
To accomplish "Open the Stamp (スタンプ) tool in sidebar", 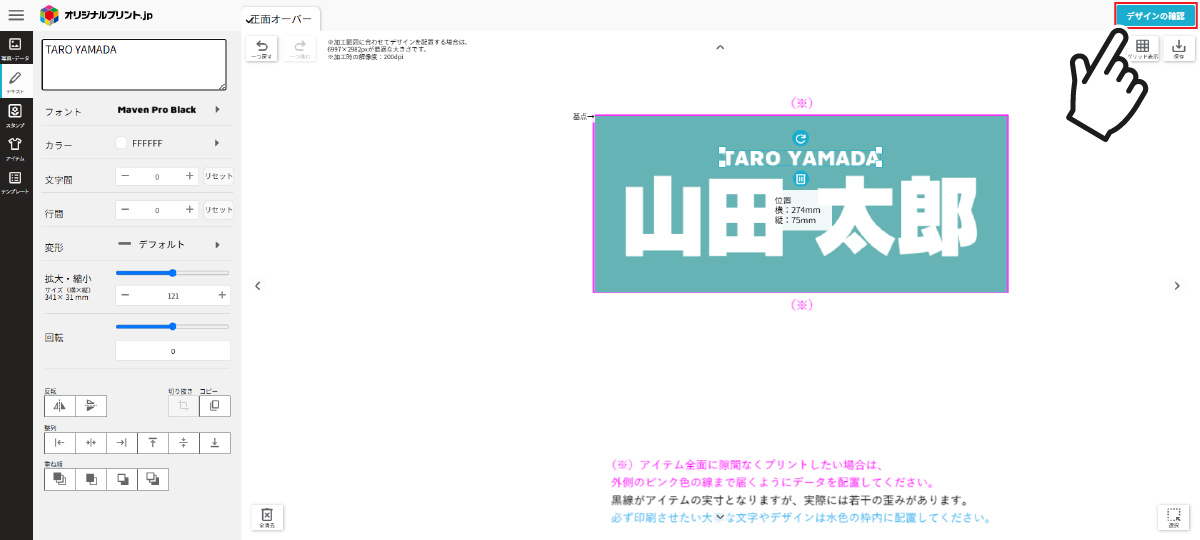I will pos(15,115).
